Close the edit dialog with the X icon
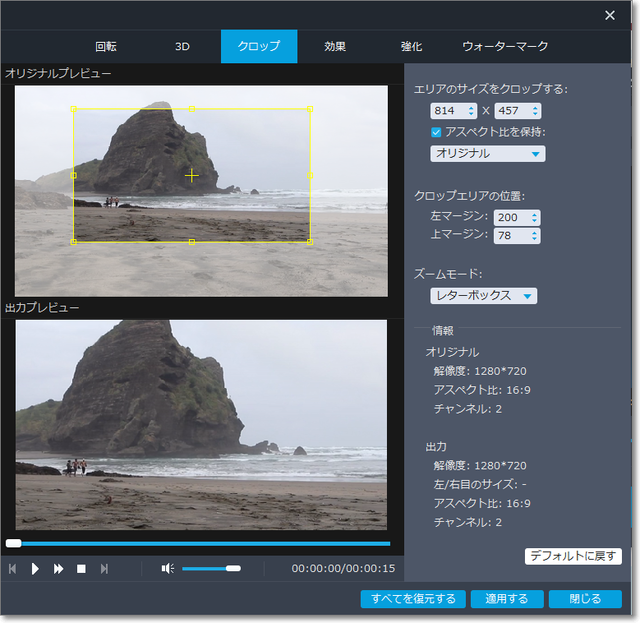The height and width of the screenshot is (623, 640). (610, 15)
